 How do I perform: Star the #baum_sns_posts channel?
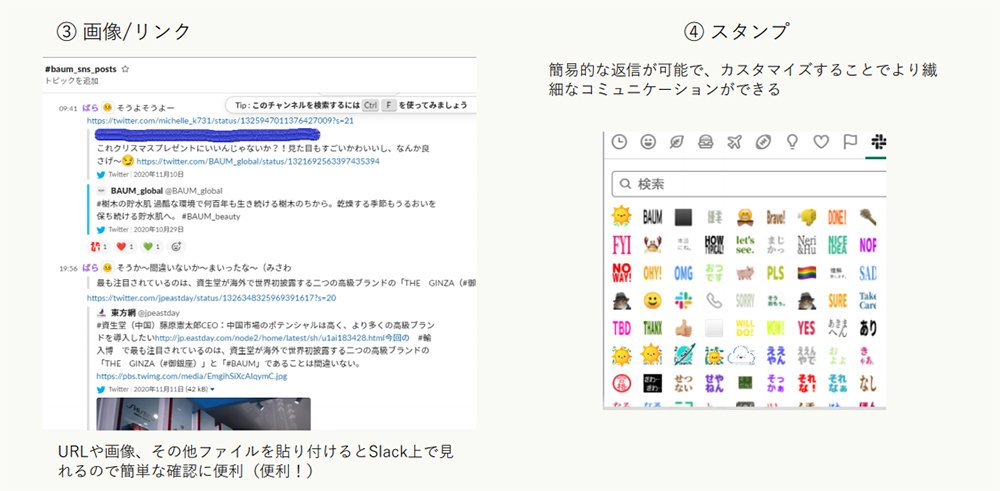tap(125, 69)
